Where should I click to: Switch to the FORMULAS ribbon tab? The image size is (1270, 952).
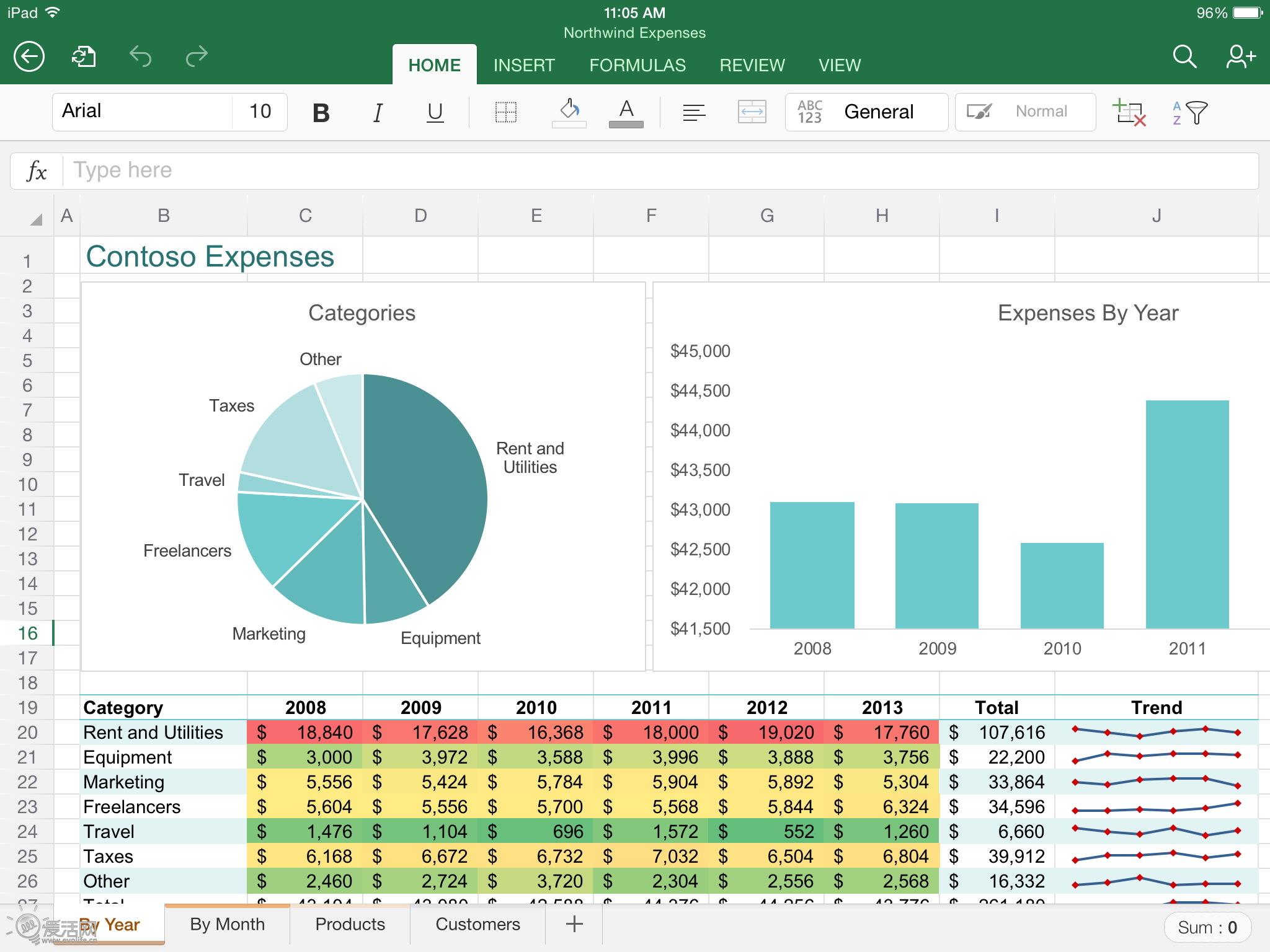(637, 65)
